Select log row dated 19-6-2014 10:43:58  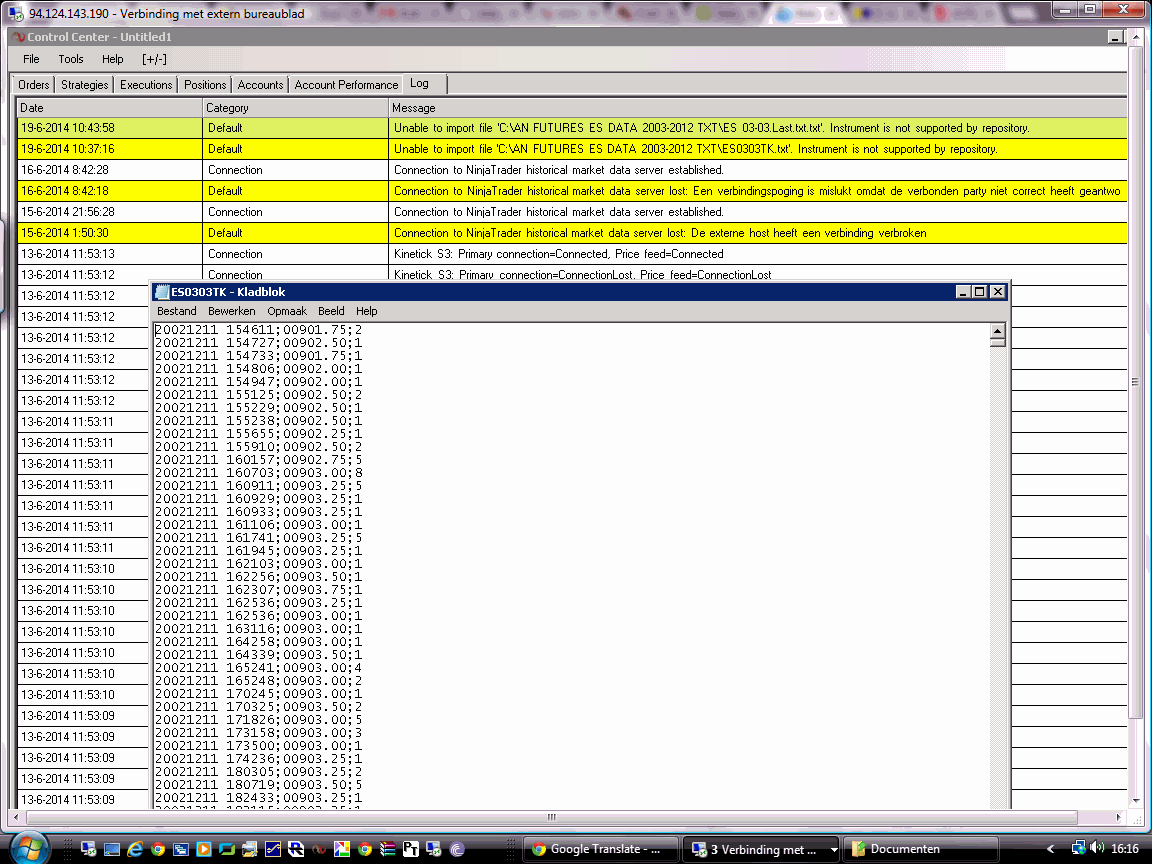click(572, 128)
